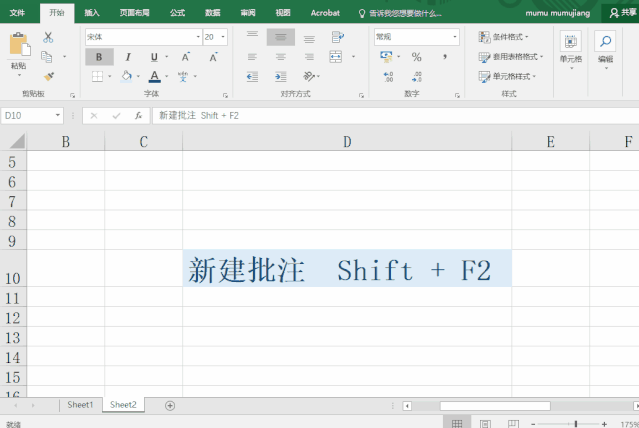This screenshot has height=428, width=639.
Task: Select the Format Painter brush
Action: [x=48, y=76]
